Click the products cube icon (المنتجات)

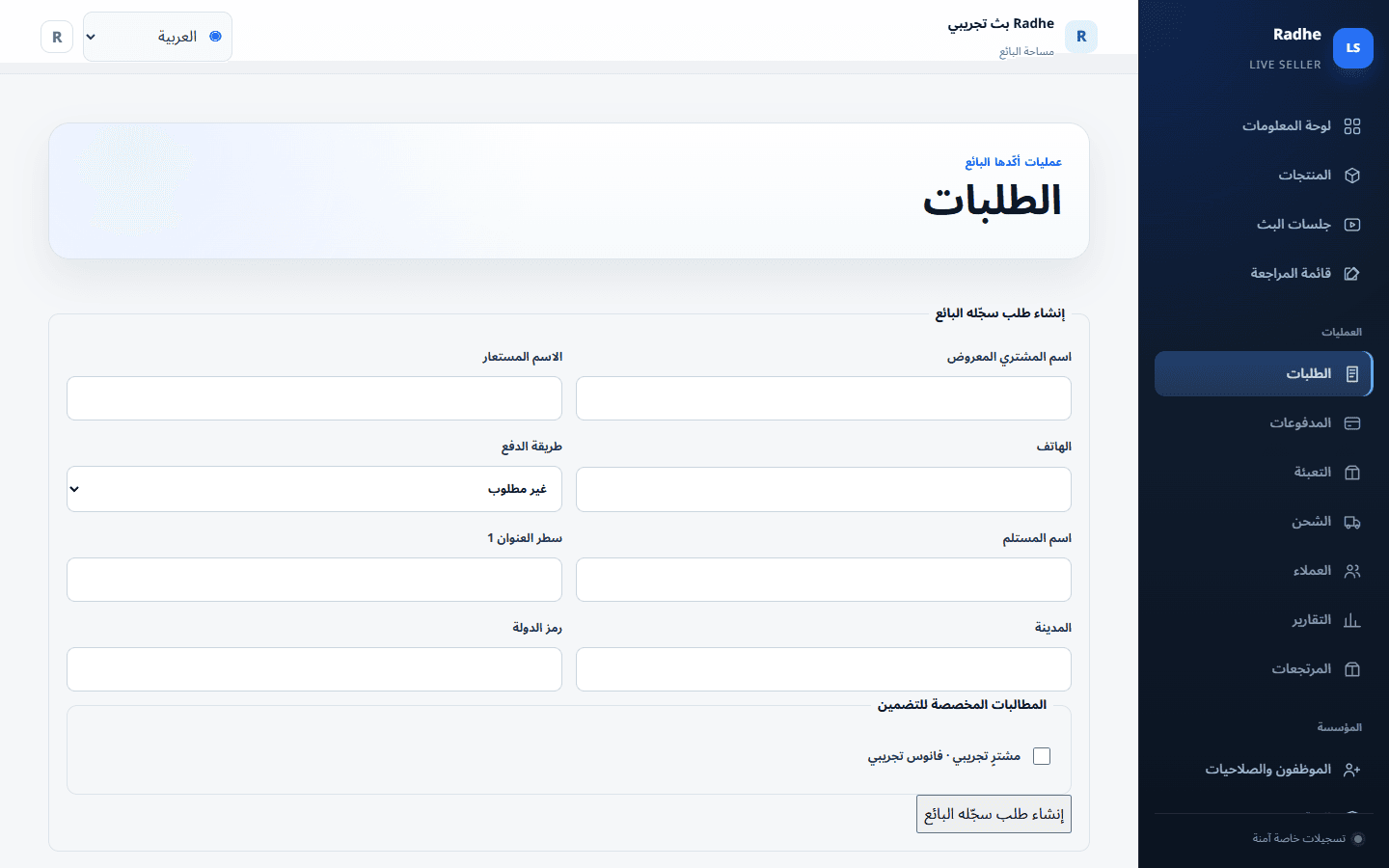point(1352,176)
